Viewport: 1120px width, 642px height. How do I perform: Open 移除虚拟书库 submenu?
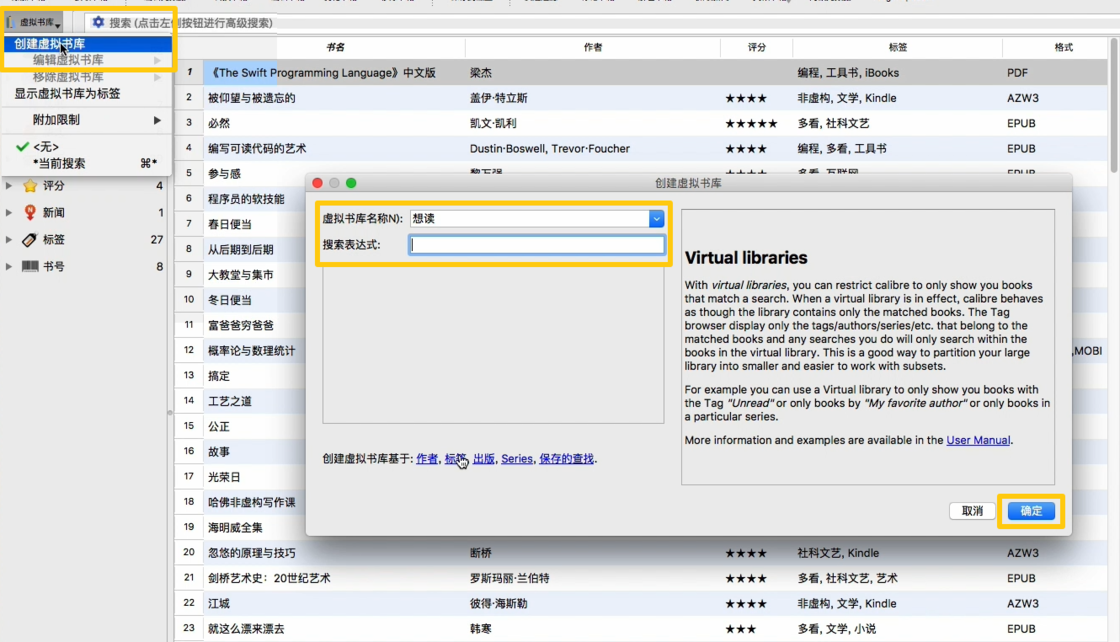point(88,76)
